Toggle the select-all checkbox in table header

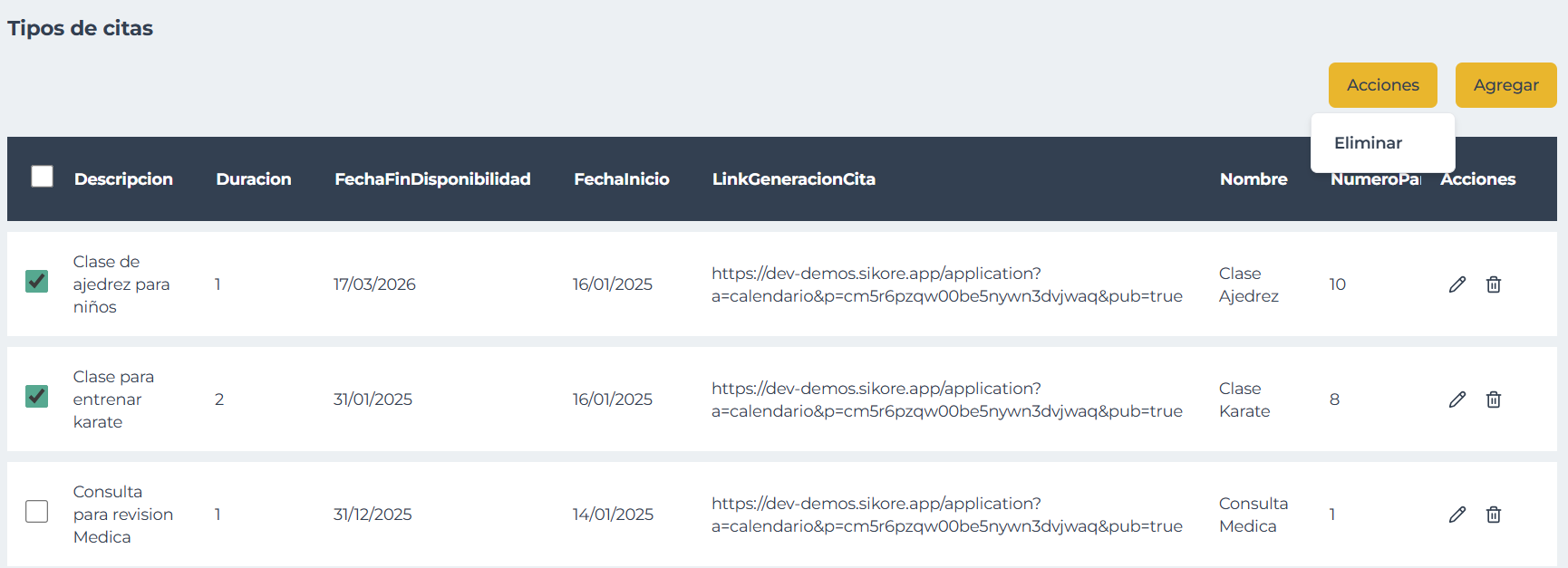click(42, 177)
